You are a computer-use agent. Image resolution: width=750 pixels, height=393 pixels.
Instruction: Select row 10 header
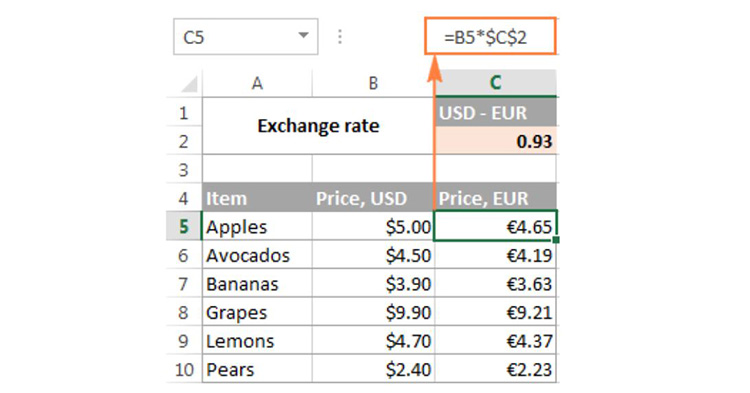[184, 369]
